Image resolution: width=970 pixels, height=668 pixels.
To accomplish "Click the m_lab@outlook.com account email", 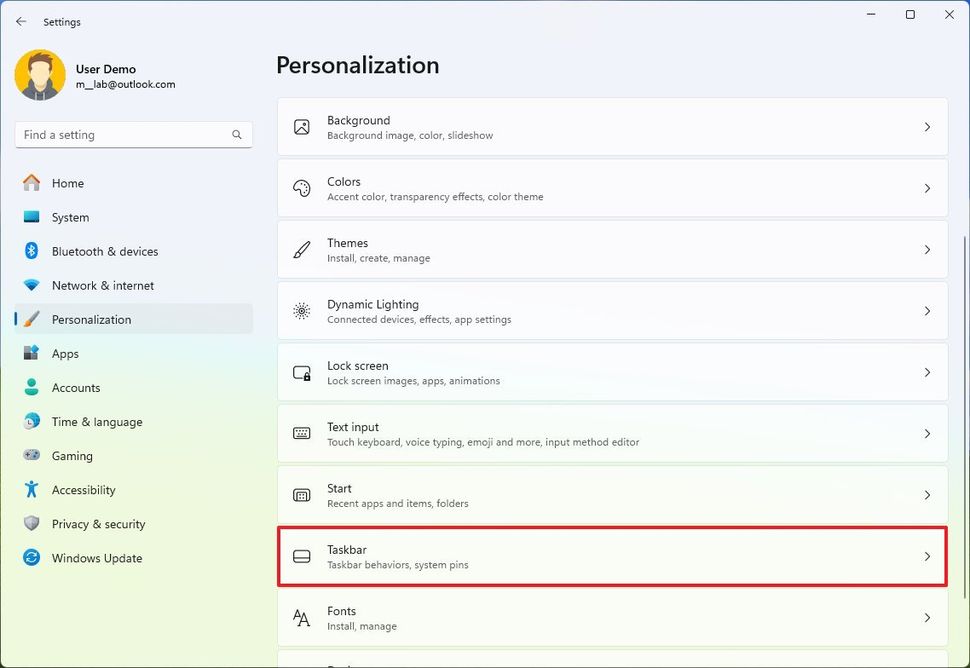I will coord(126,84).
